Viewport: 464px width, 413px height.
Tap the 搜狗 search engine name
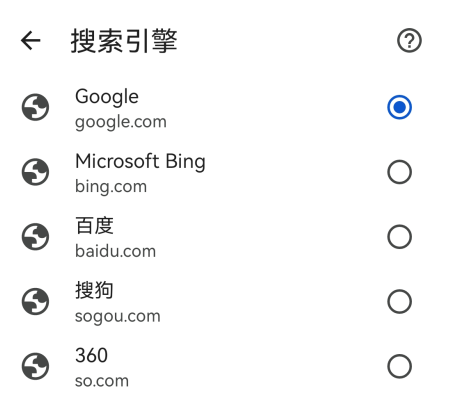[x=95, y=290]
